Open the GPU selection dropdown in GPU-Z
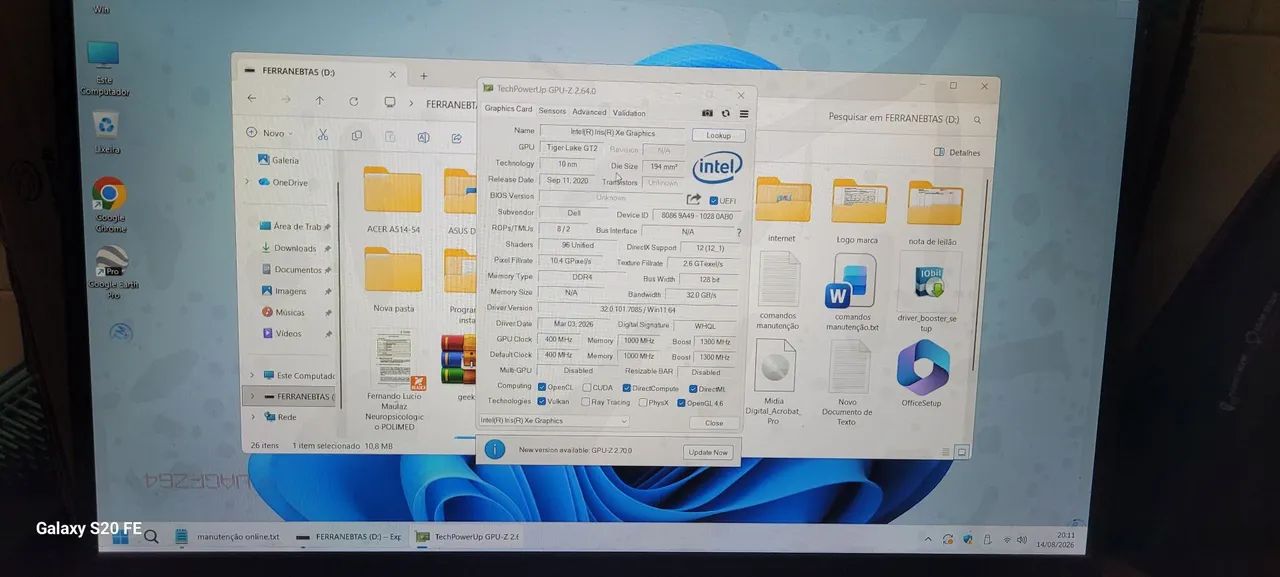This screenshot has height=577, width=1280. coord(554,421)
